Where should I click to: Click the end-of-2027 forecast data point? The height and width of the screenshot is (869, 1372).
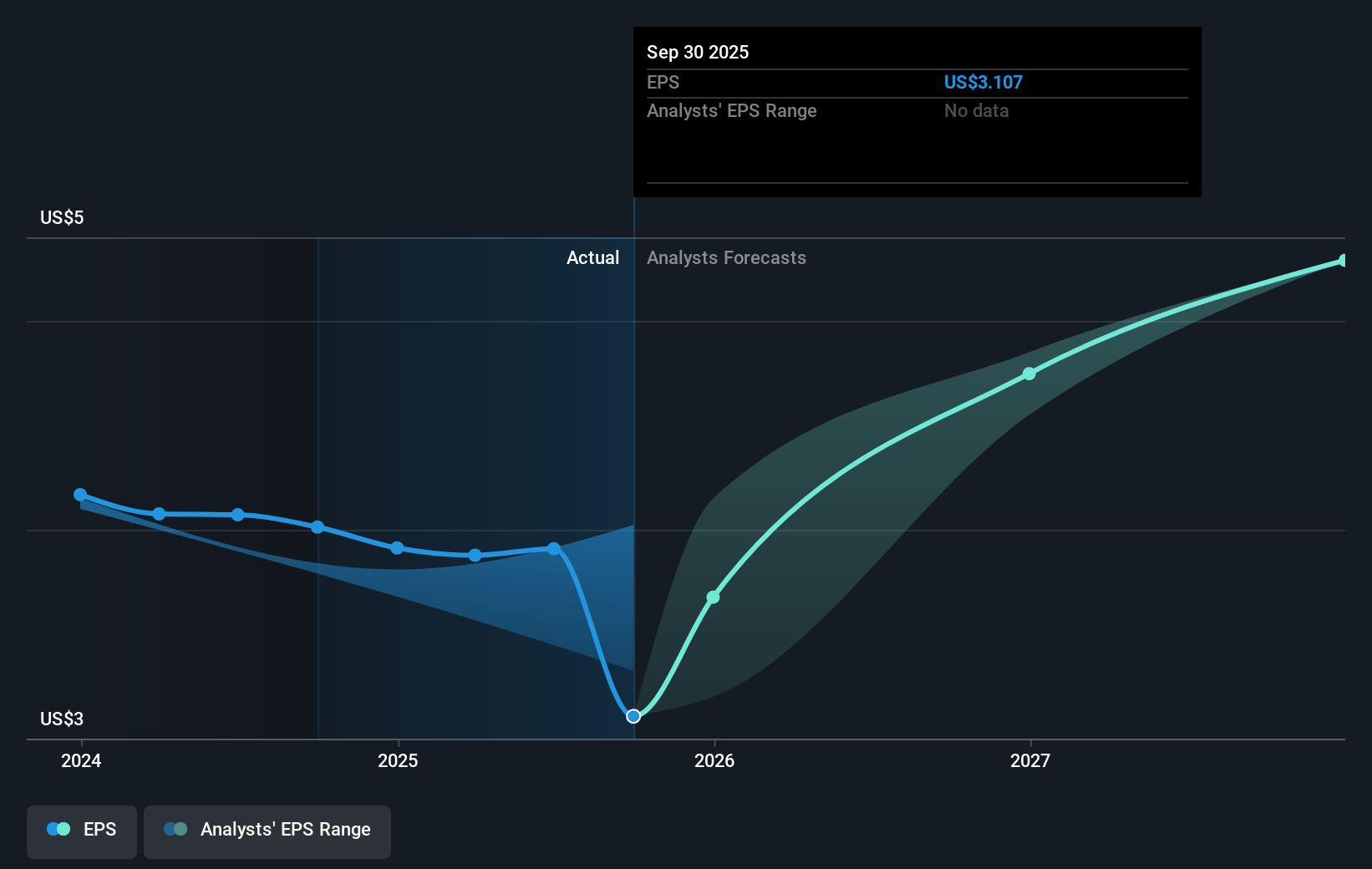(1343, 261)
